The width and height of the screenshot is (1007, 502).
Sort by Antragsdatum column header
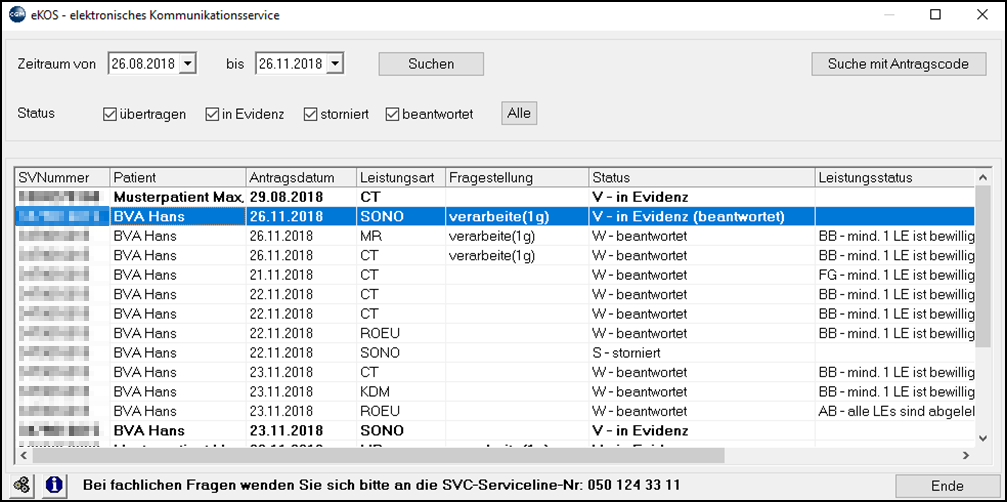pyautogui.click(x=301, y=177)
